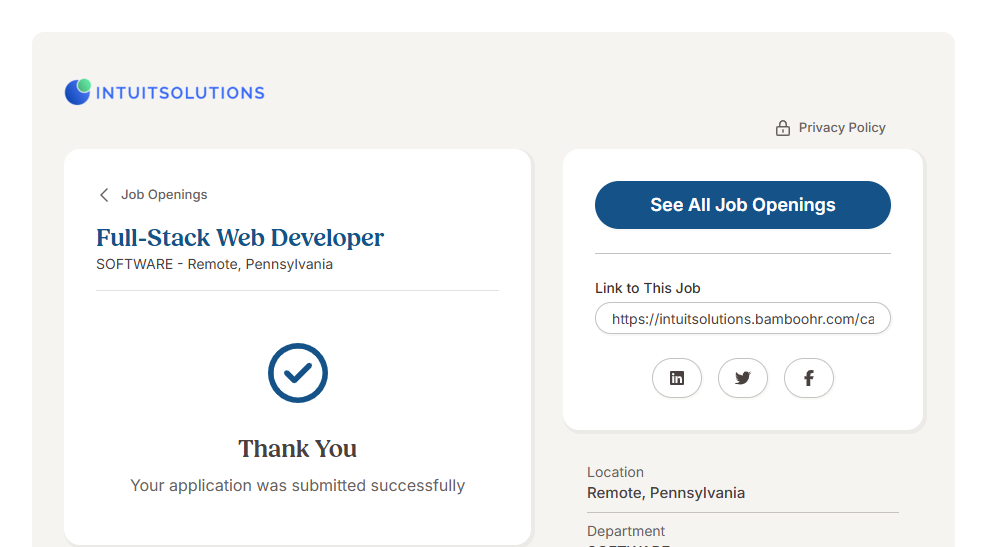Click the IntuitSolutions circular logo icon
The width and height of the screenshot is (987, 547).
[x=78, y=92]
